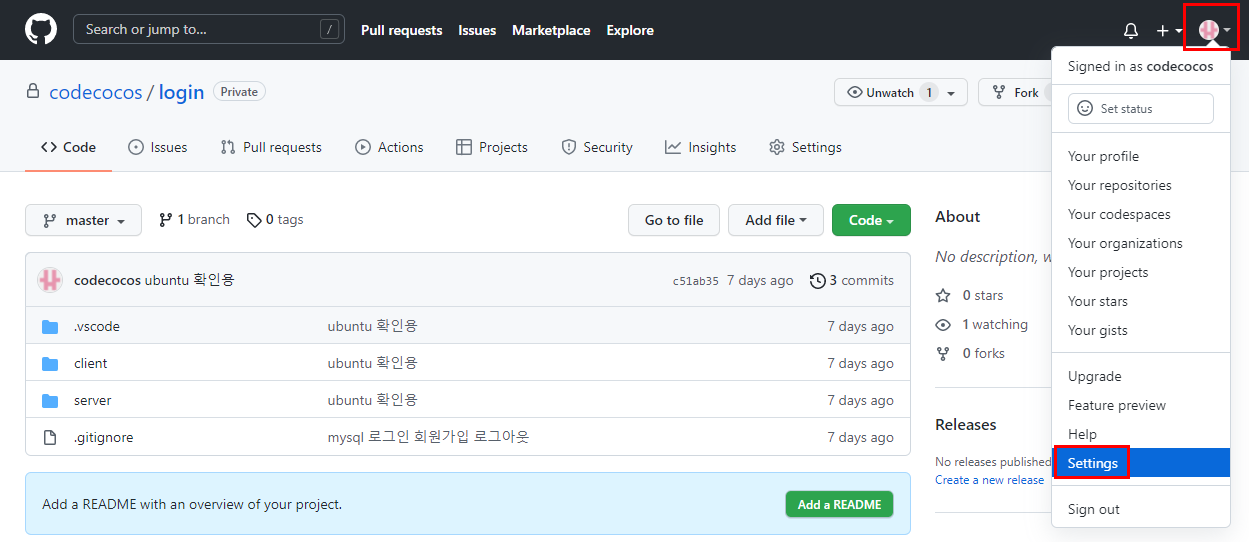This screenshot has height=542, width=1249.
Task: Select Upgrade in user menu
Action: click(x=1141, y=376)
